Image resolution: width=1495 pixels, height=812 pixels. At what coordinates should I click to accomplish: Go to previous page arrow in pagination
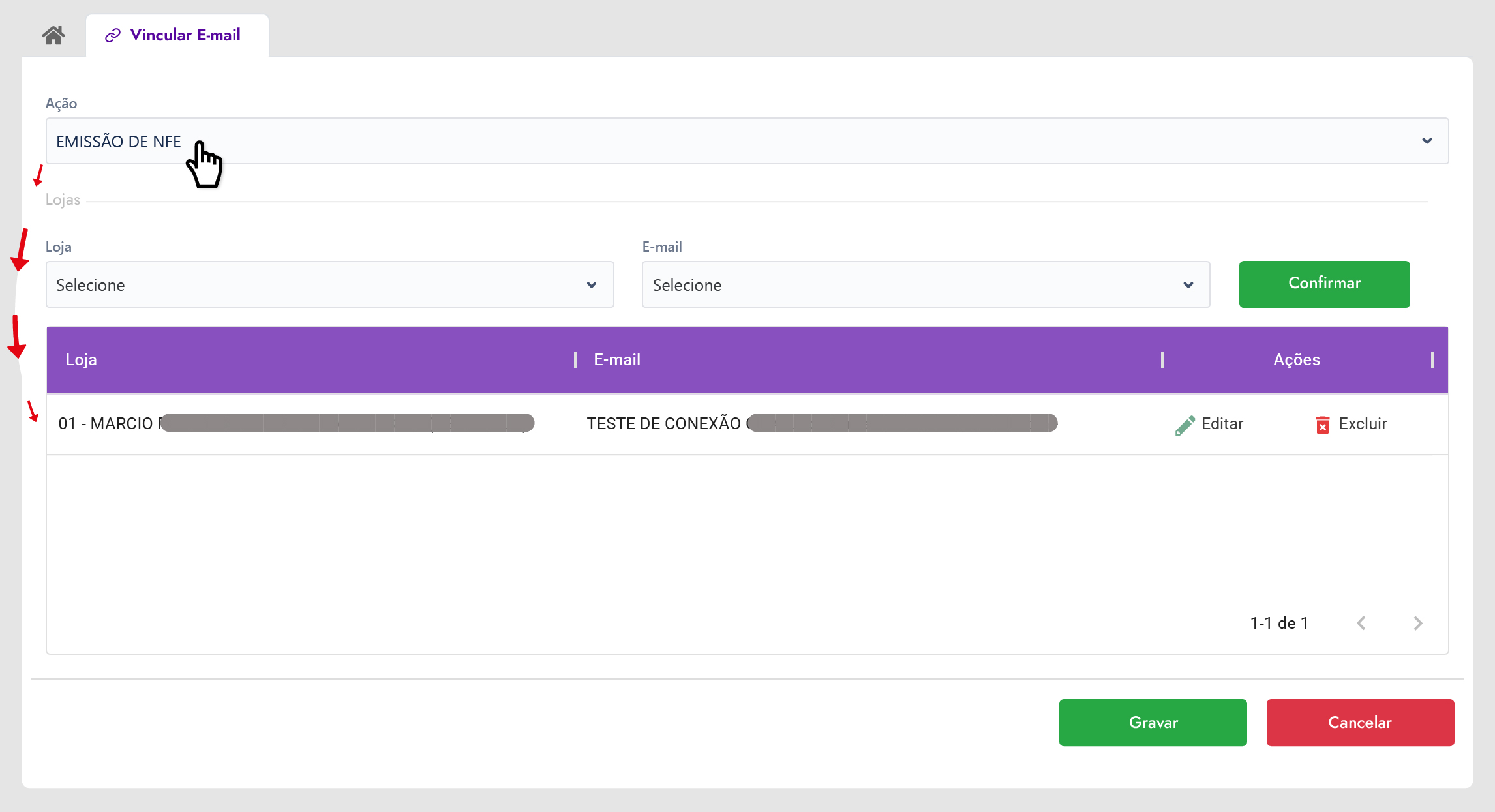1361,624
